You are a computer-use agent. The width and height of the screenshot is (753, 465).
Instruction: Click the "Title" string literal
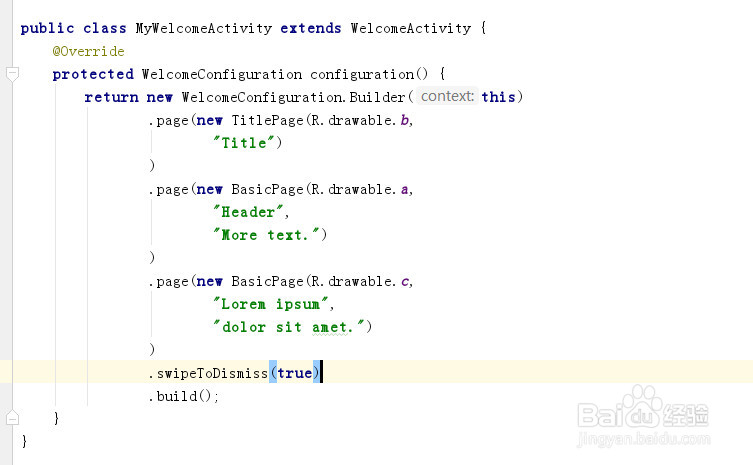[x=245, y=143]
